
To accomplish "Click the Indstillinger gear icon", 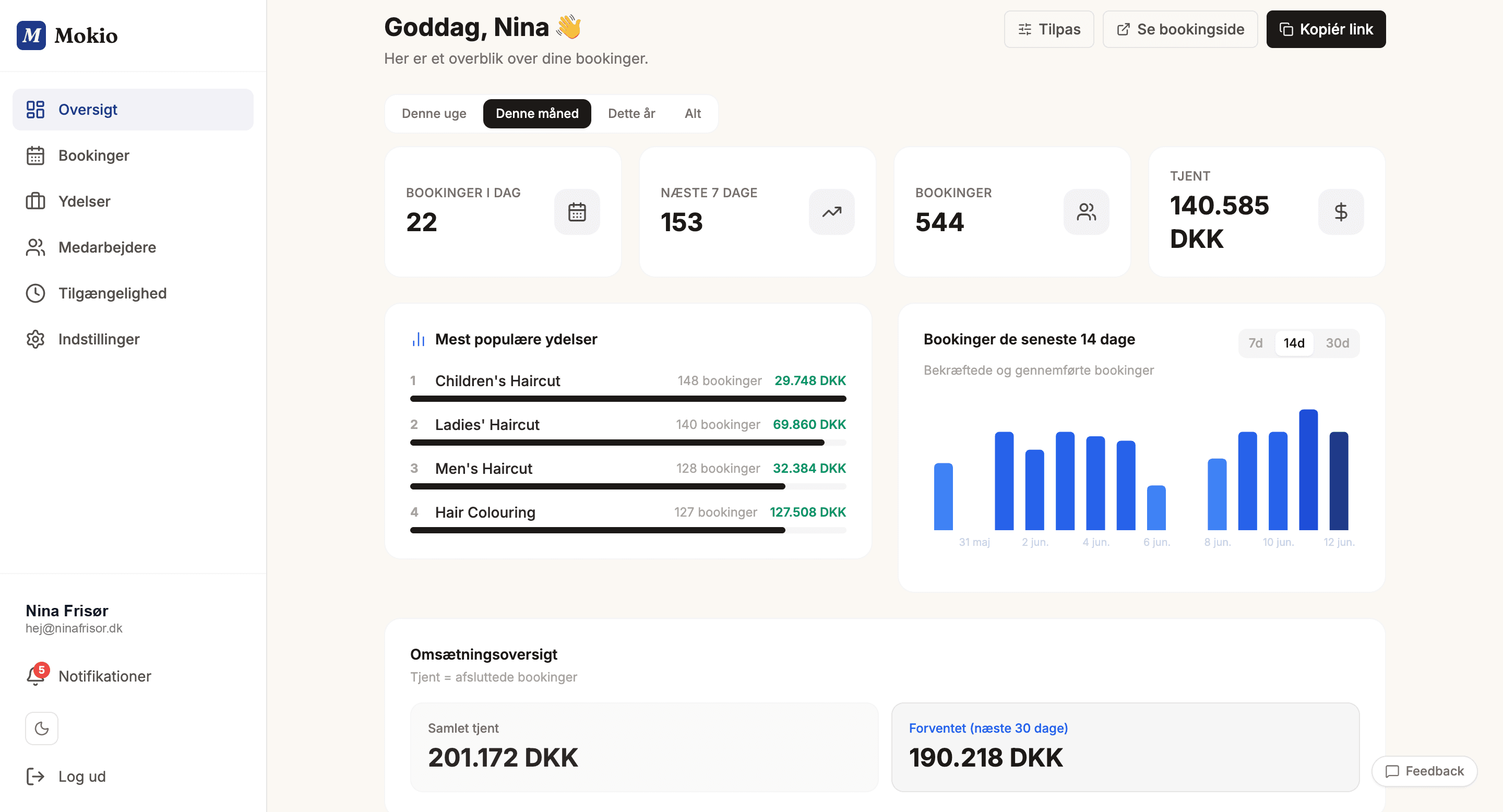I will pyautogui.click(x=35, y=339).
